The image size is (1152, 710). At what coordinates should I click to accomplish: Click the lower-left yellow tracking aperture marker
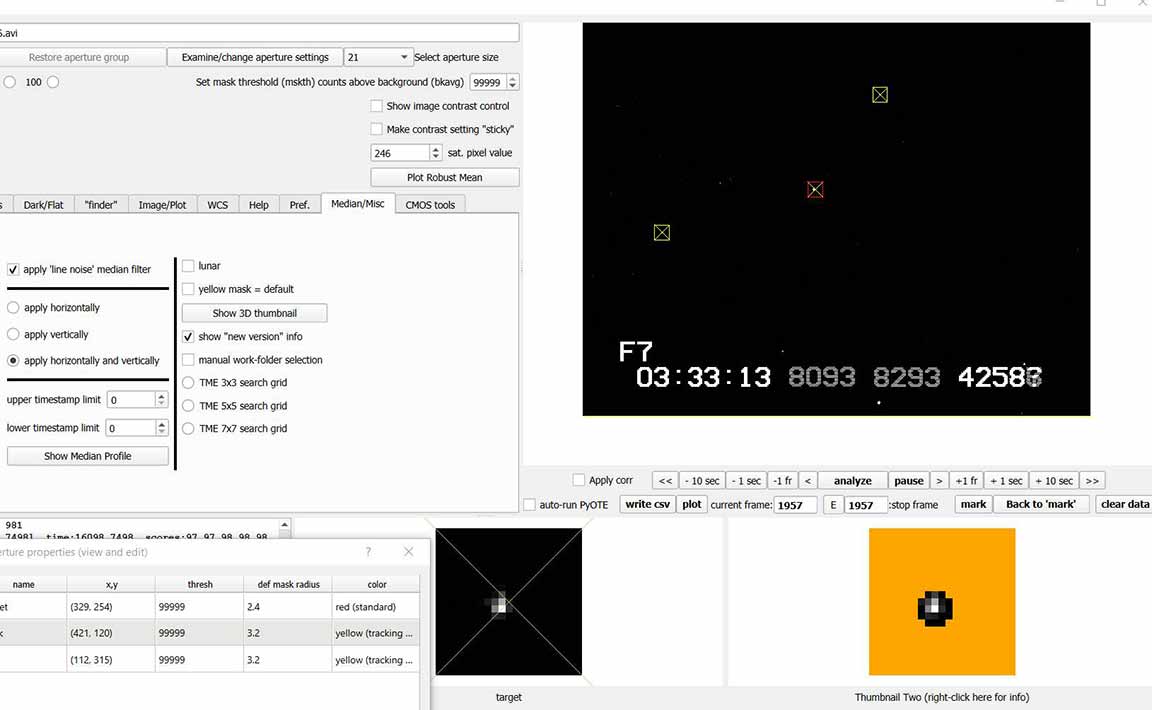pos(661,233)
